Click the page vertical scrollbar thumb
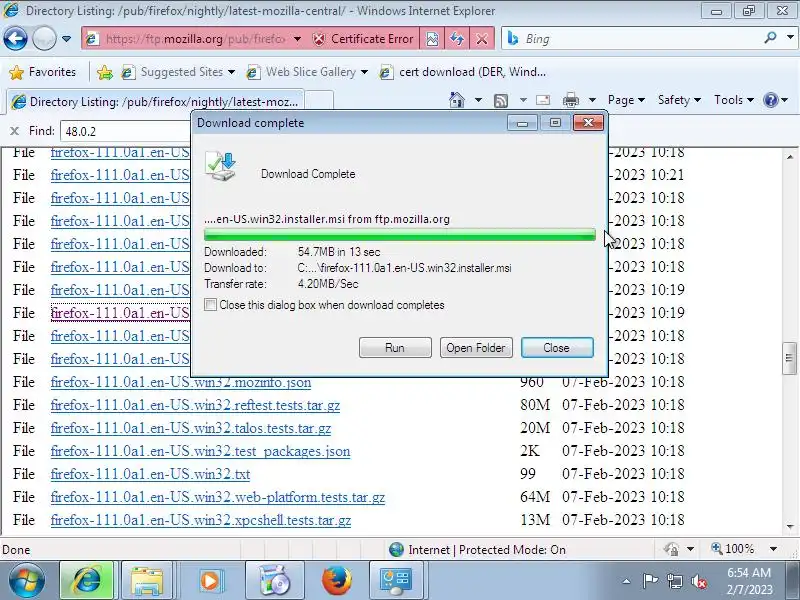The height and width of the screenshot is (600, 800). tap(789, 358)
